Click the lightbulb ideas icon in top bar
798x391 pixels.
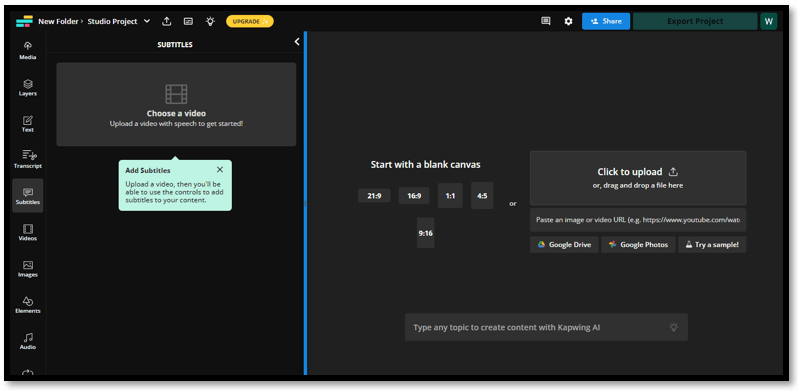tap(210, 21)
